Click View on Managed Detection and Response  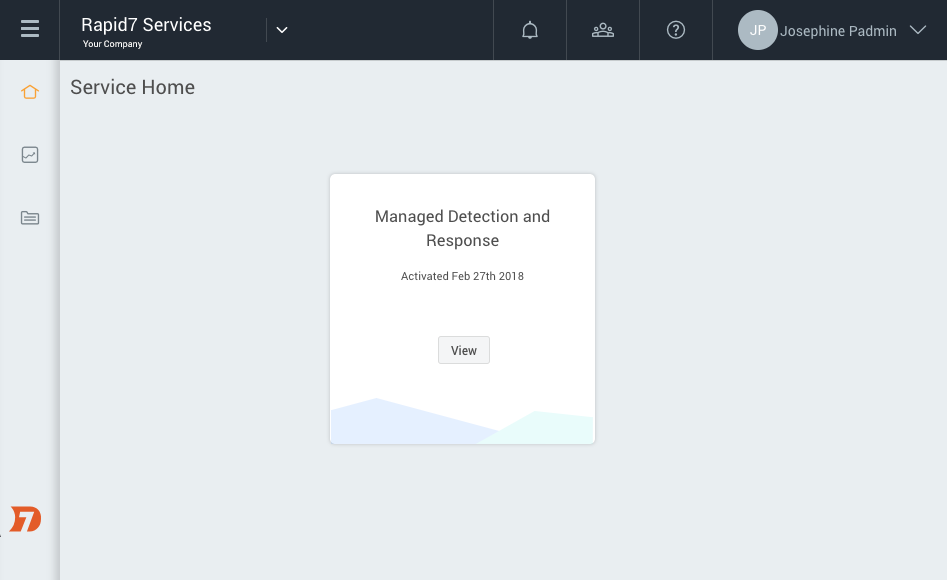[x=464, y=350]
